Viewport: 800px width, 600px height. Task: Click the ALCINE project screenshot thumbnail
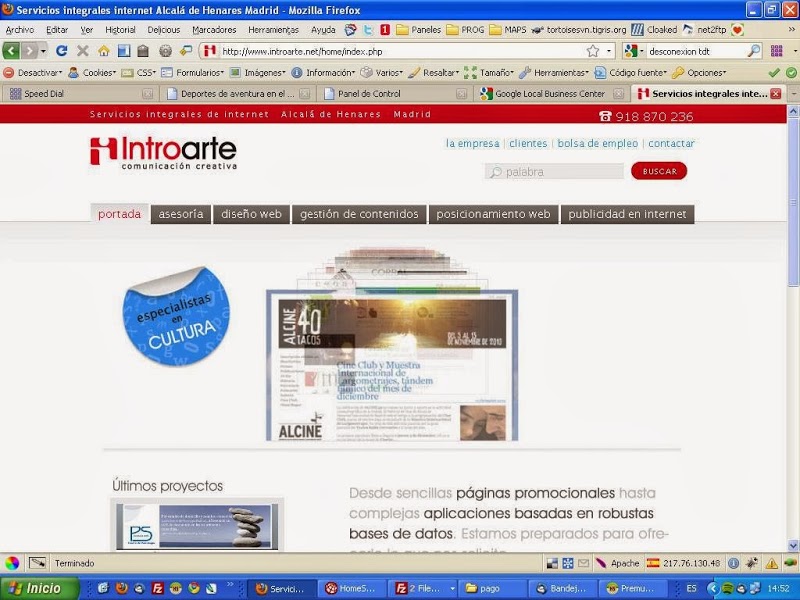pos(392,365)
